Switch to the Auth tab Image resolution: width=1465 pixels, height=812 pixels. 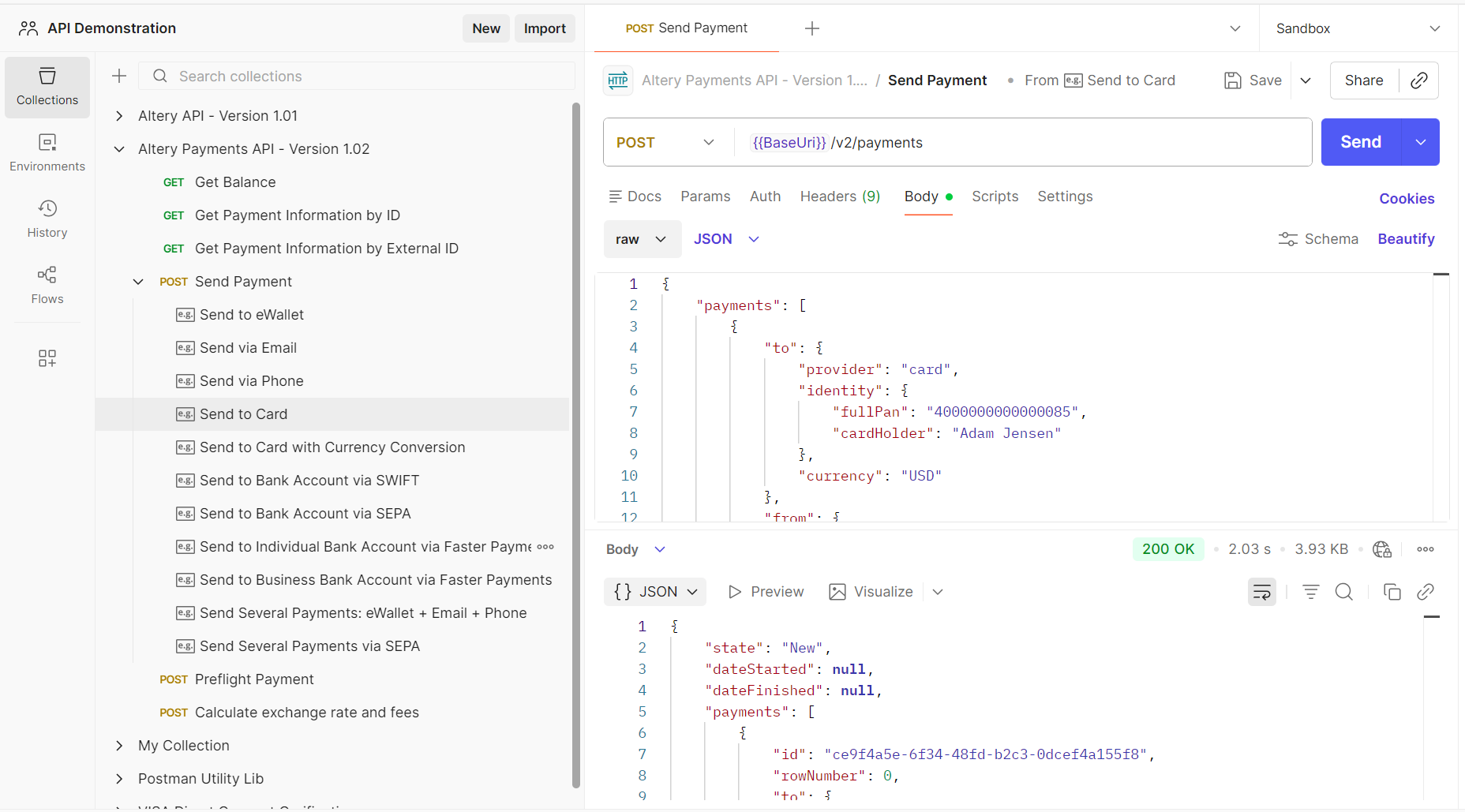[765, 196]
